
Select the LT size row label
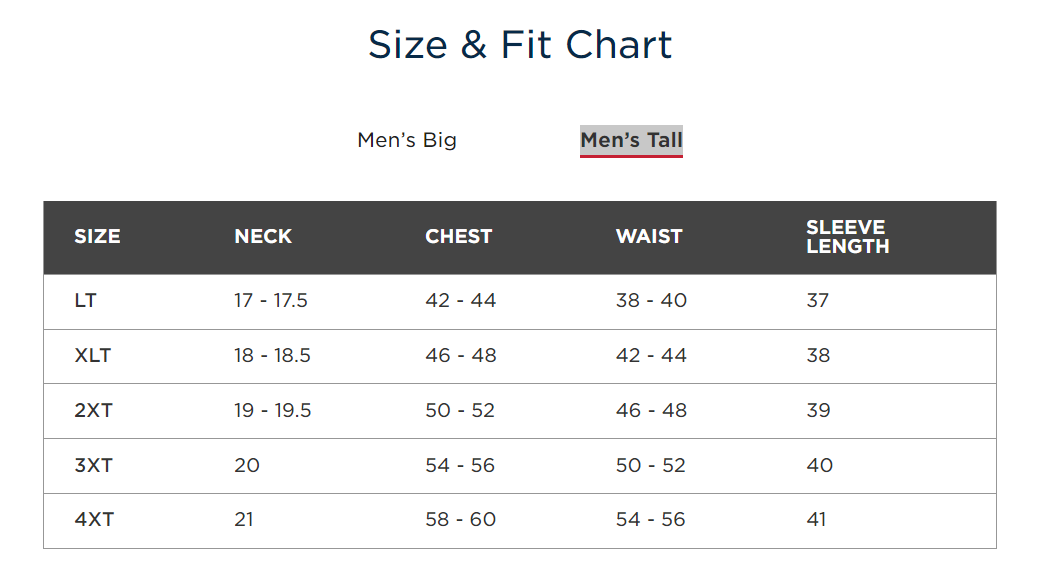point(85,300)
